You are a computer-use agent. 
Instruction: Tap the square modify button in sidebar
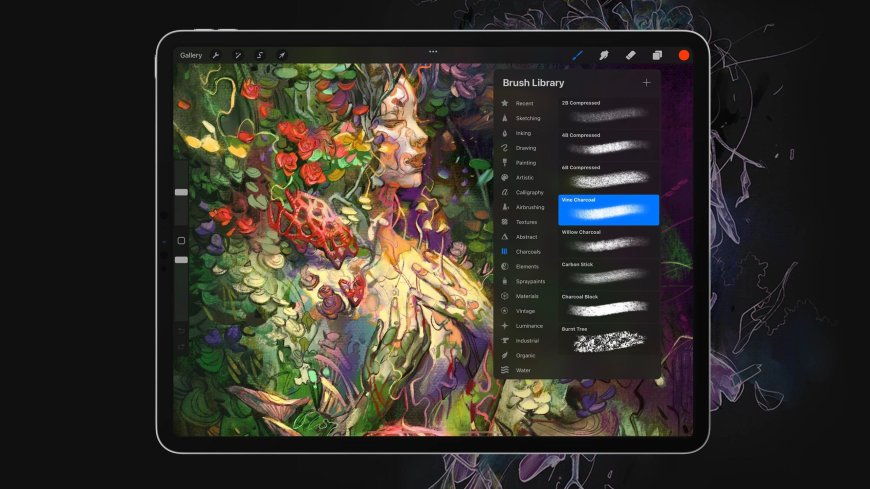181,241
